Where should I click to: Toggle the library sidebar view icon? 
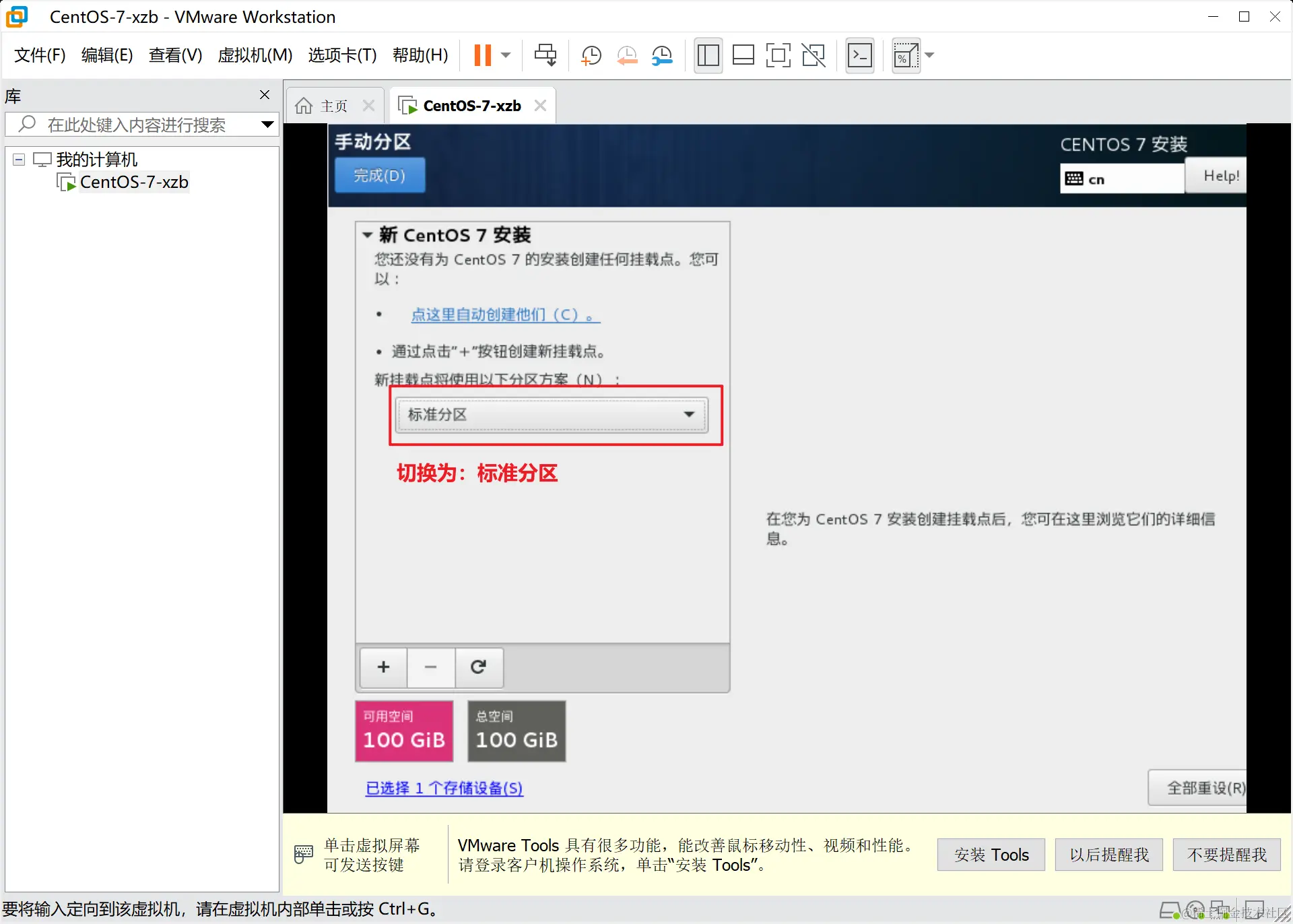point(708,55)
